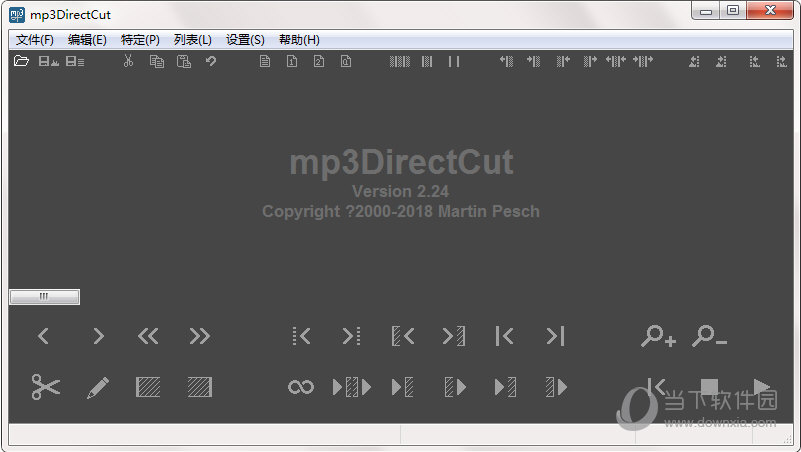The height and width of the screenshot is (452, 801).
Task: Click the blank document icon in the toolbar
Action: 265,61
